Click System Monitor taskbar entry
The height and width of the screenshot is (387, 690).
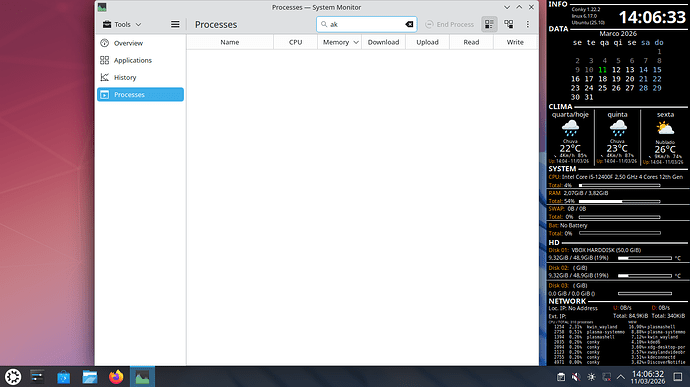point(142,377)
